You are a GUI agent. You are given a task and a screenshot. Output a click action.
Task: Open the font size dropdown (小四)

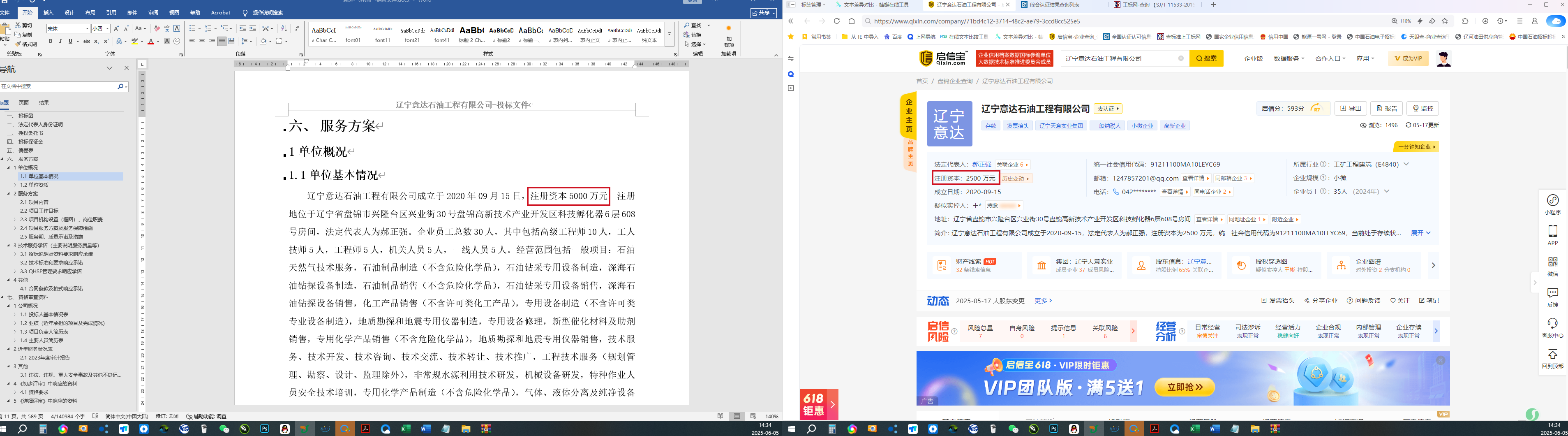click(108, 29)
